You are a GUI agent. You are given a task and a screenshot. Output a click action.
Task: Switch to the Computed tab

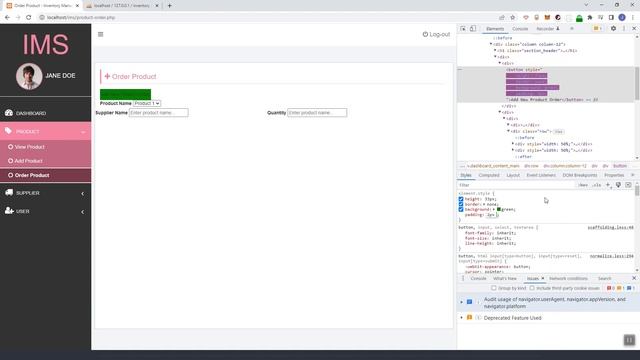coord(489,175)
